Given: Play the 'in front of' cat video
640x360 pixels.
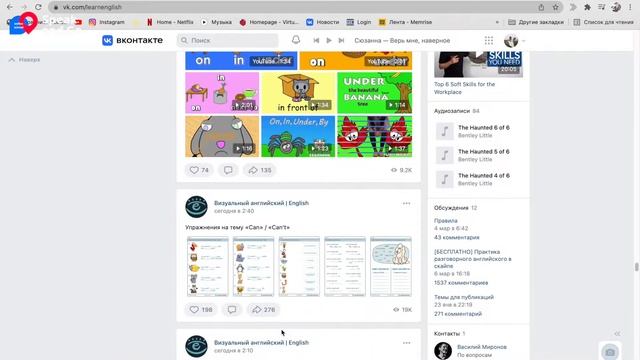Looking at the screenshot, I should (x=298, y=93).
